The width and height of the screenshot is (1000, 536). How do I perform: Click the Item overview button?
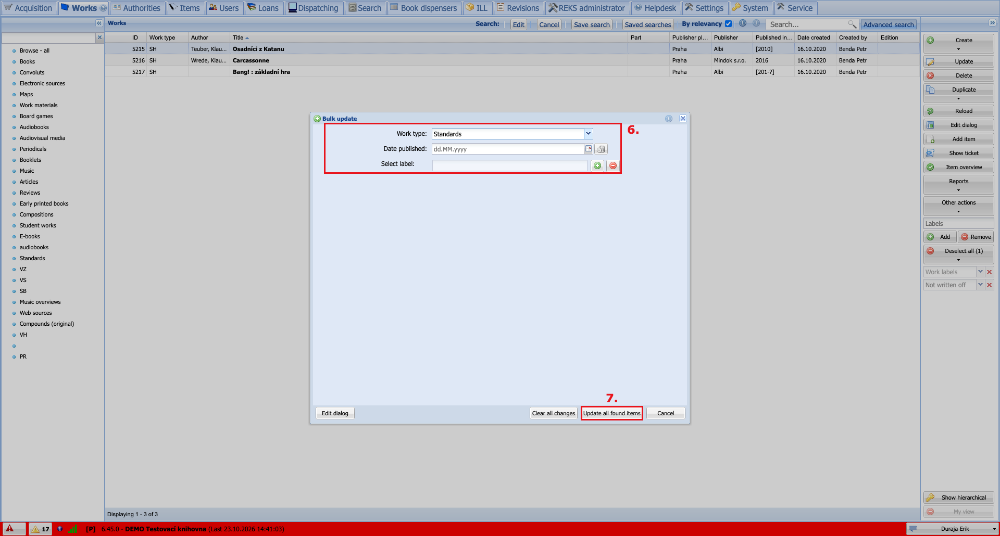tap(958, 167)
